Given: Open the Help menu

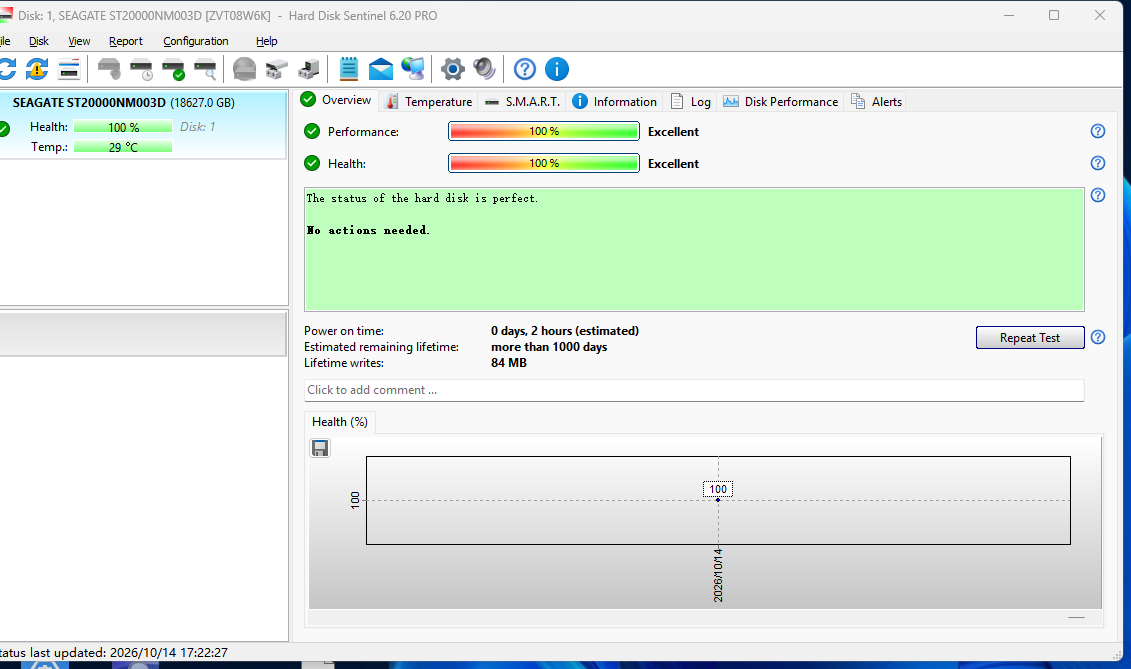Looking at the screenshot, I should point(267,41).
